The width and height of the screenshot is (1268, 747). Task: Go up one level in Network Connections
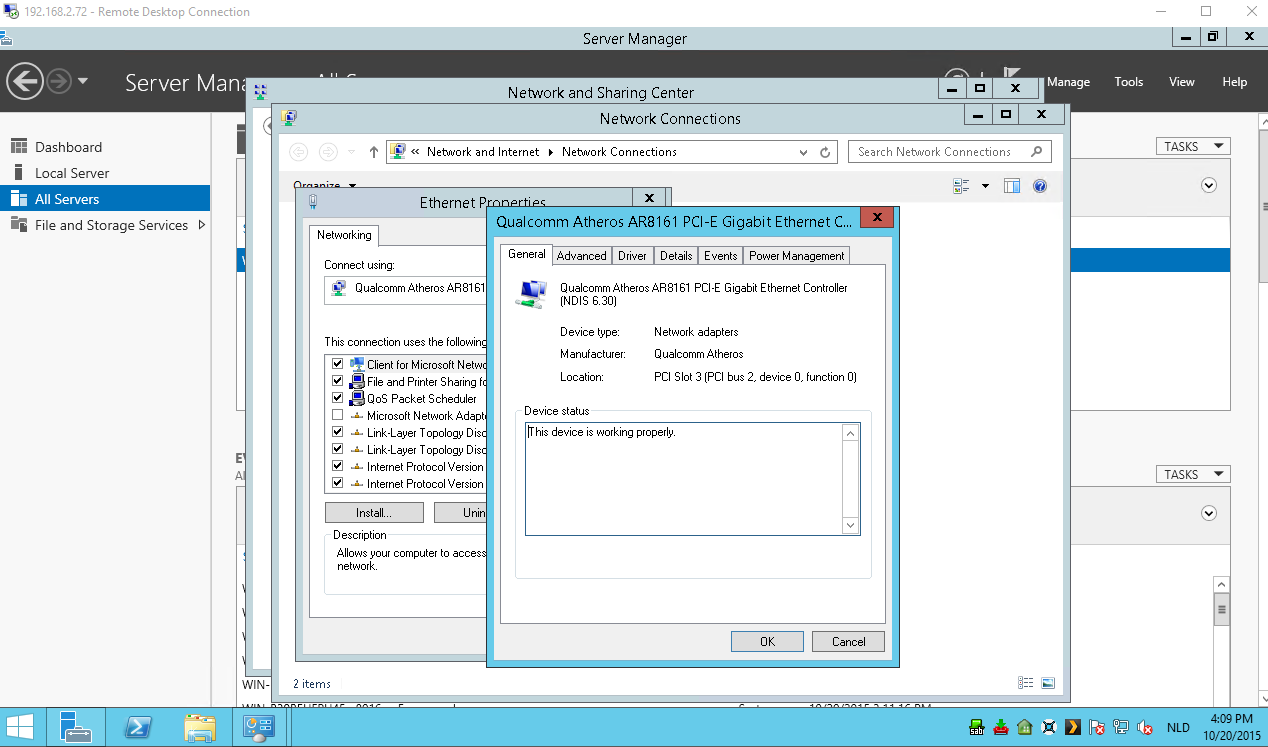tap(373, 152)
